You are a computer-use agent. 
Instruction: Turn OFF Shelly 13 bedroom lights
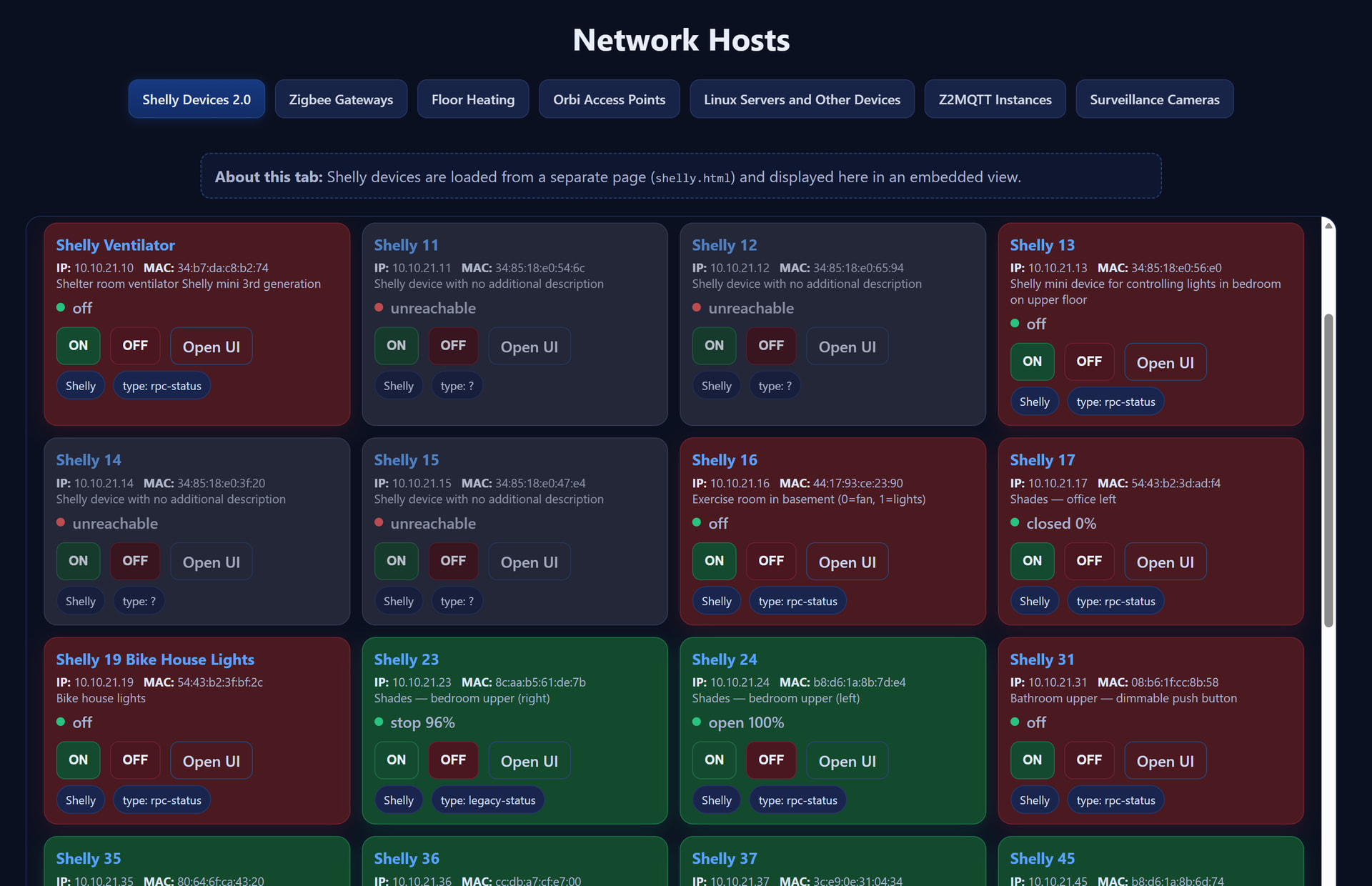coord(1088,362)
